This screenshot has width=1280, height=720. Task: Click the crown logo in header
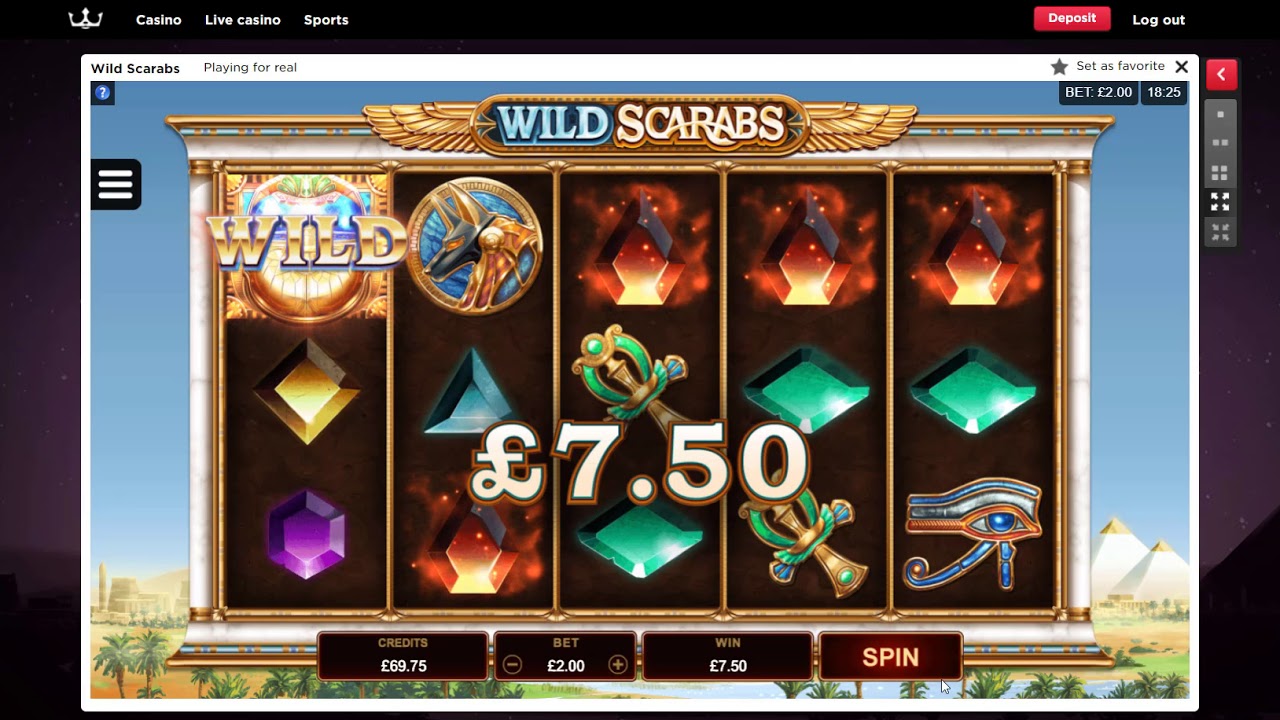coord(85,19)
